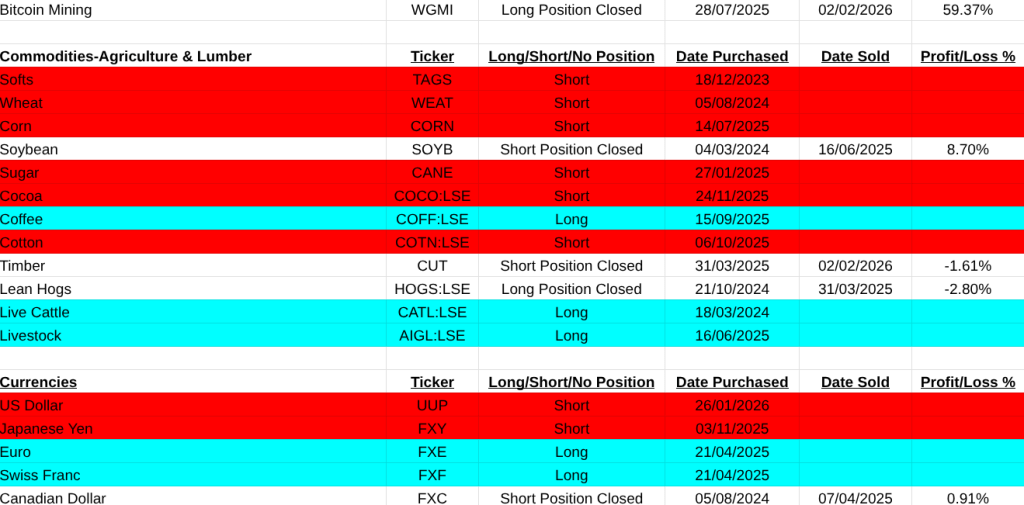Click the Softs row's "Short" position cell
Image resolution: width=1024 pixels, height=505 pixels.
571,80
